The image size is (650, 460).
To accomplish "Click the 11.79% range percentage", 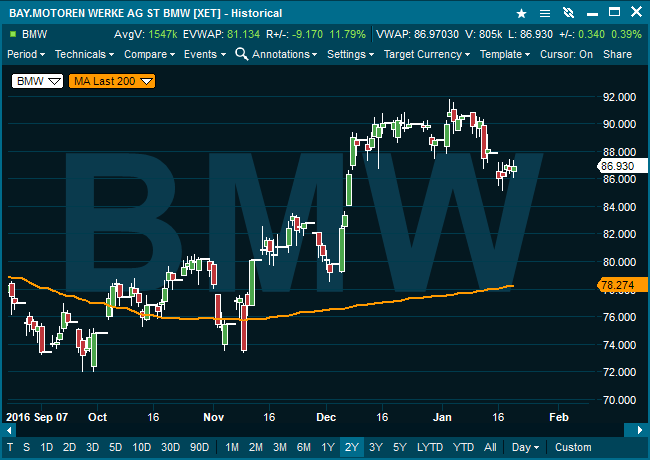I will [x=347, y=34].
